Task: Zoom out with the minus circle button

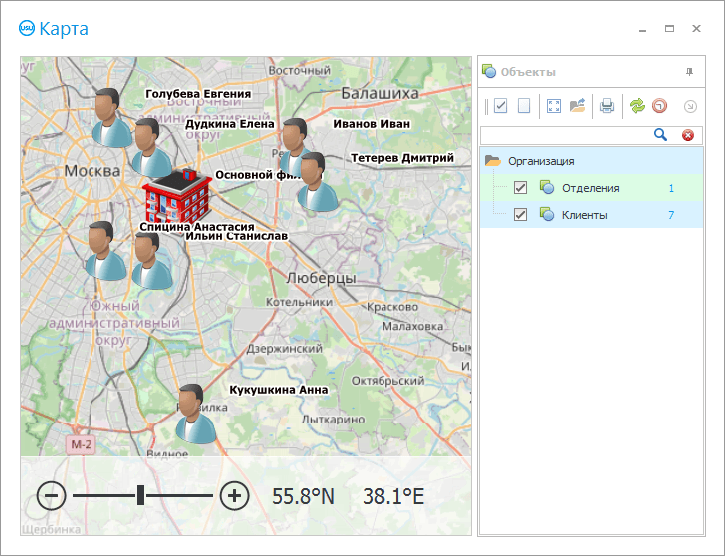Action: coord(51,496)
